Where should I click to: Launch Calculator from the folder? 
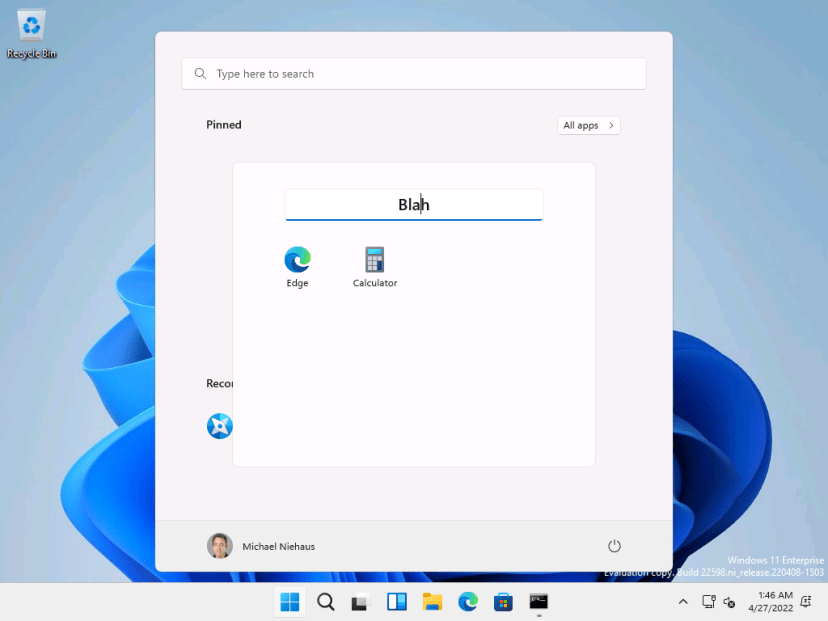pos(374,260)
